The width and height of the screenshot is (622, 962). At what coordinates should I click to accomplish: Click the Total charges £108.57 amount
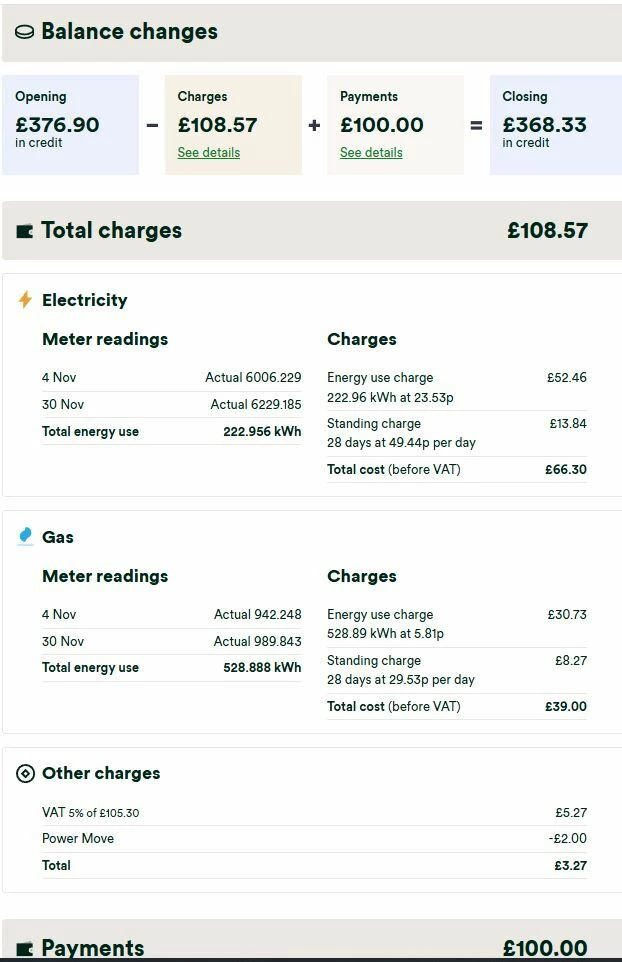pyautogui.click(x=547, y=230)
